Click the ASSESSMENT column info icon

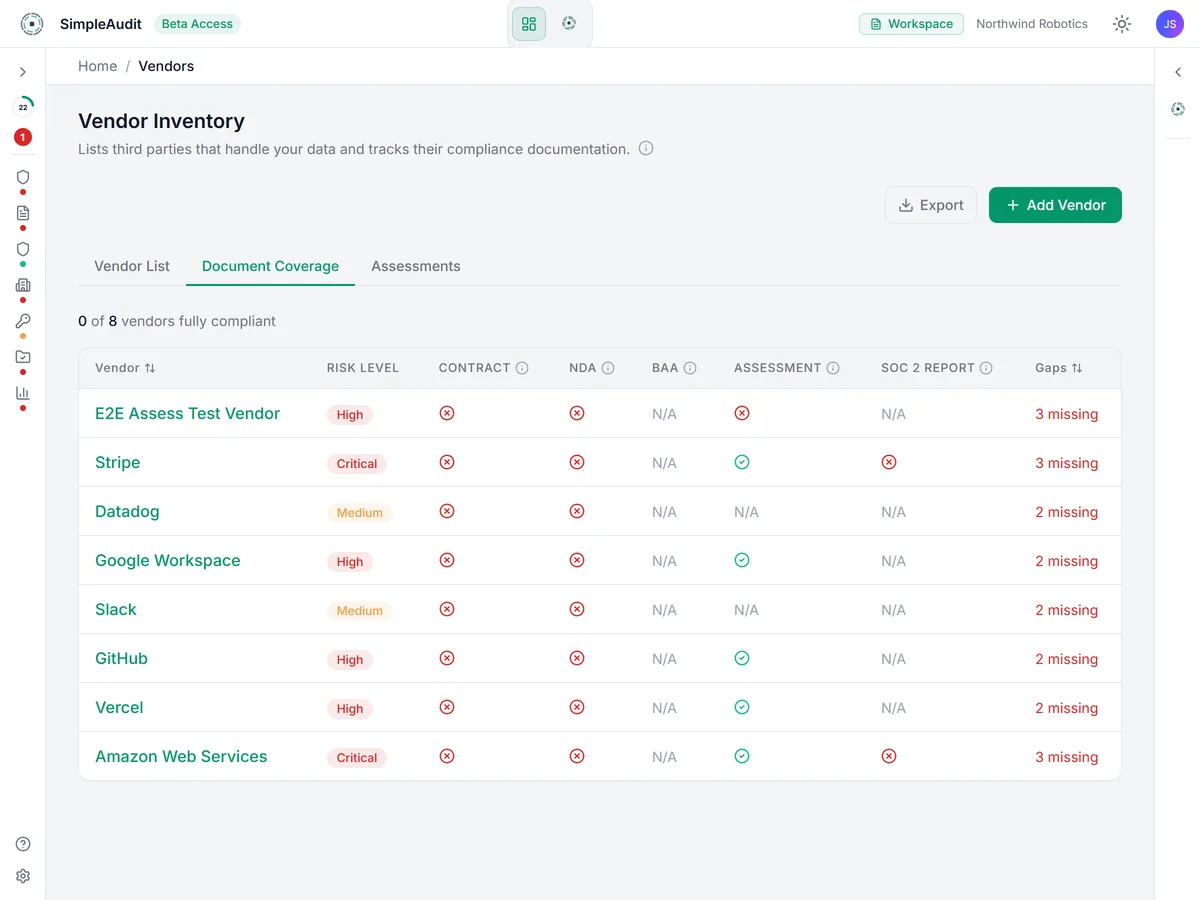tap(833, 368)
